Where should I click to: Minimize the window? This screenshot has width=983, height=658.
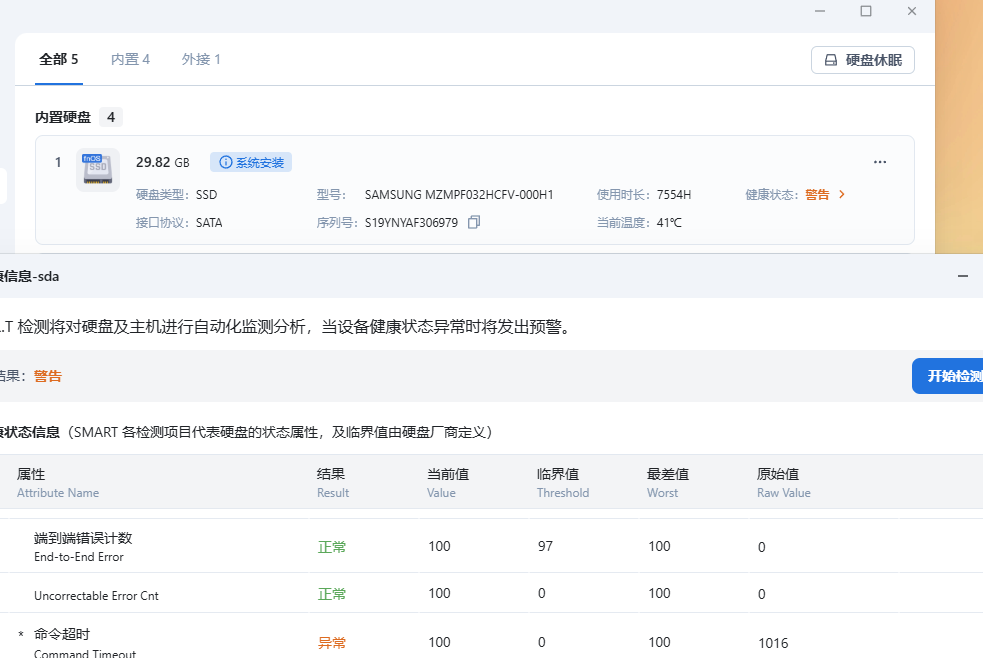(820, 11)
